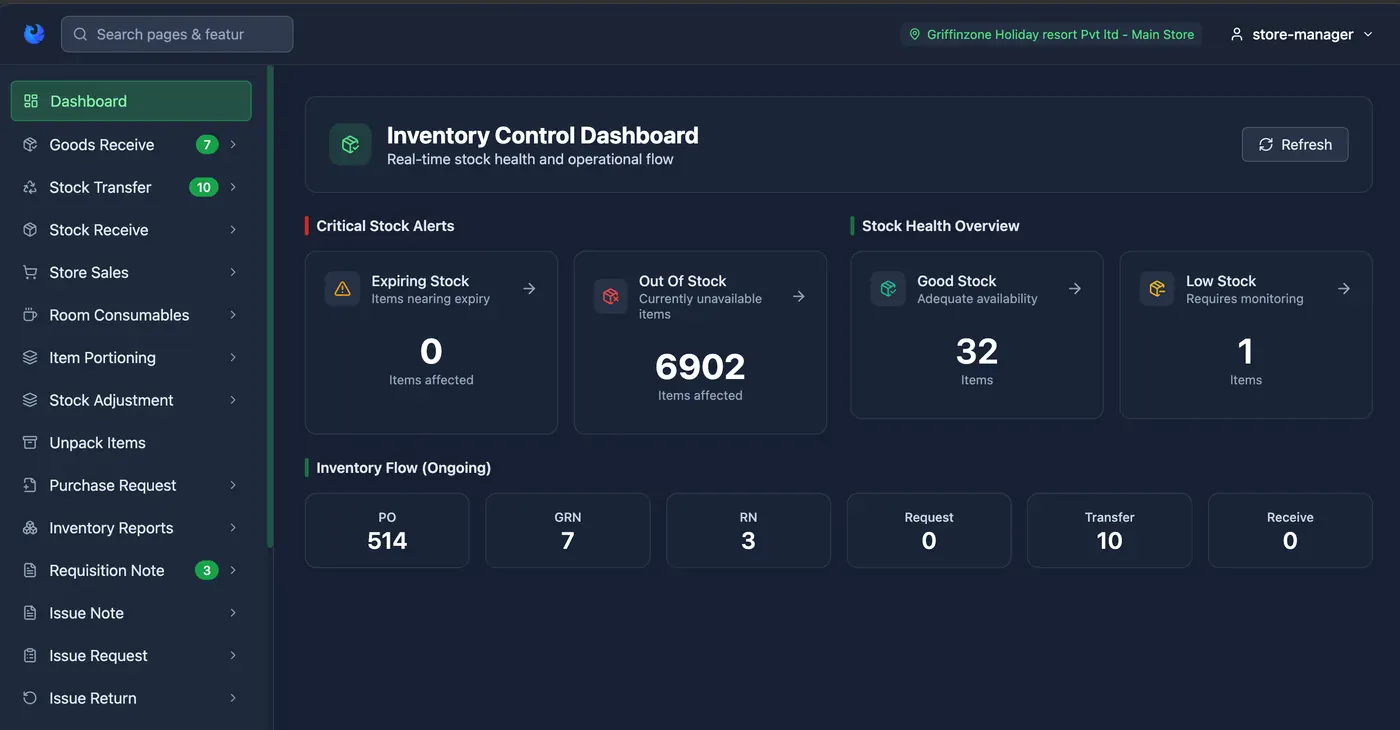Click the green sidebar scrollbar

point(270,306)
